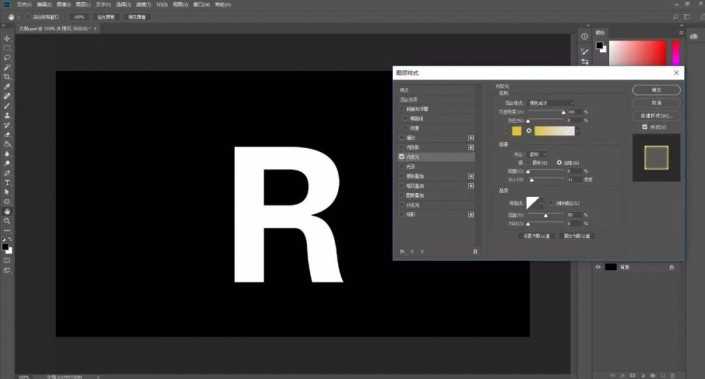Select the Hand tool
Screen dimensions: 705x379
7,211
